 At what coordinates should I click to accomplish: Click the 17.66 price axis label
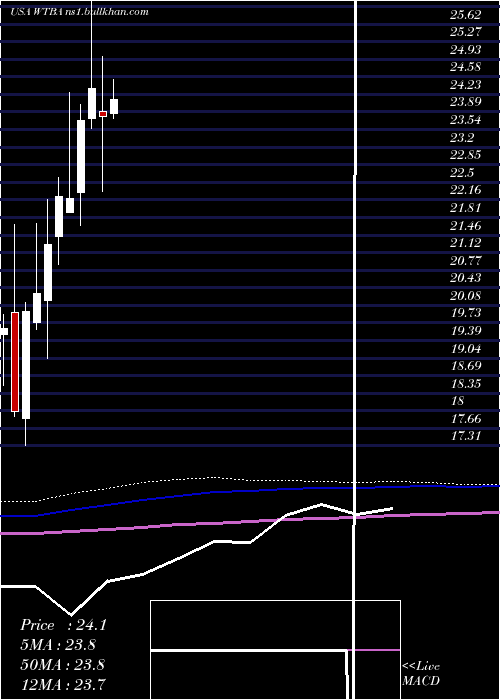(466, 419)
